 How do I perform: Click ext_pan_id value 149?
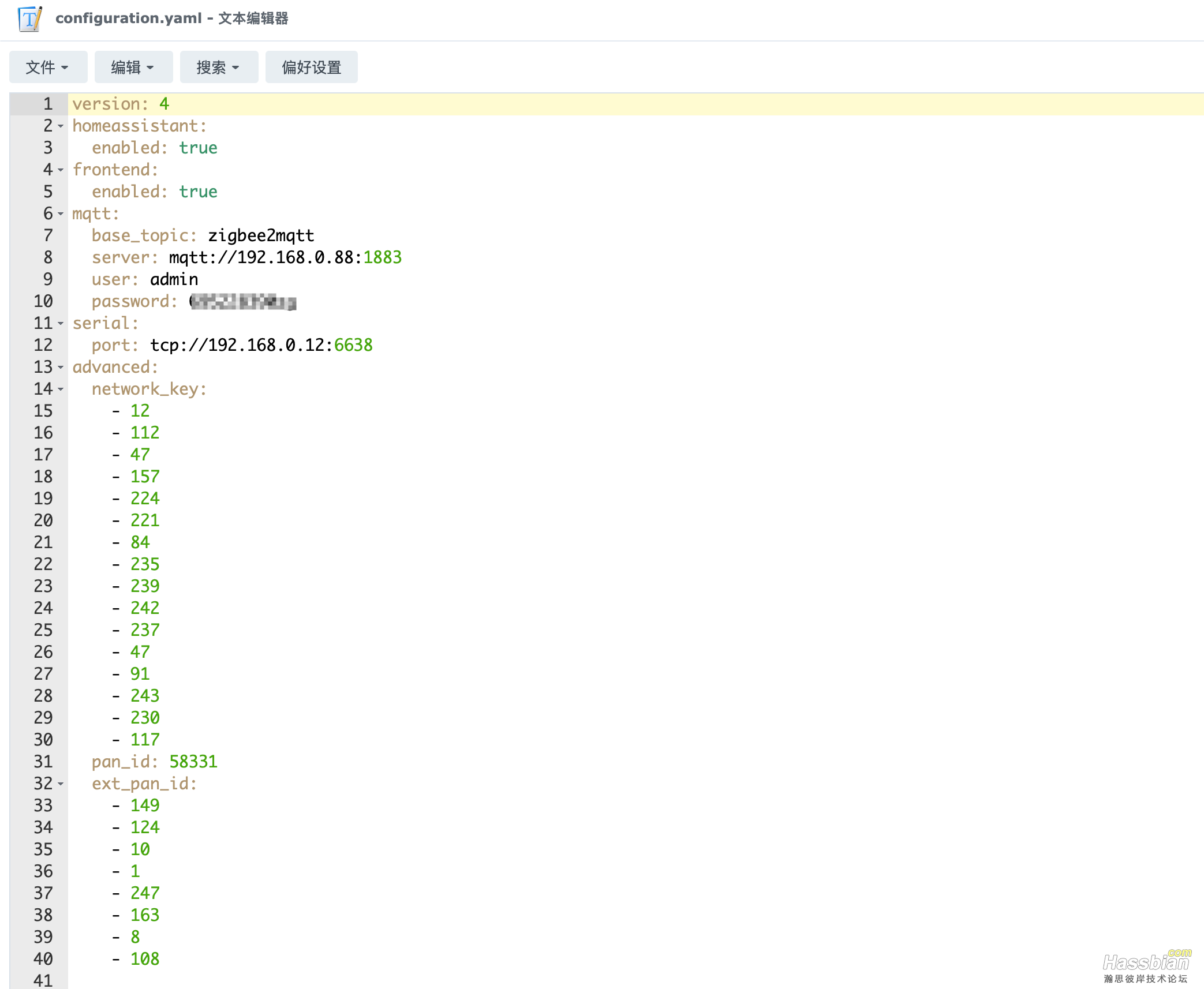(x=145, y=806)
